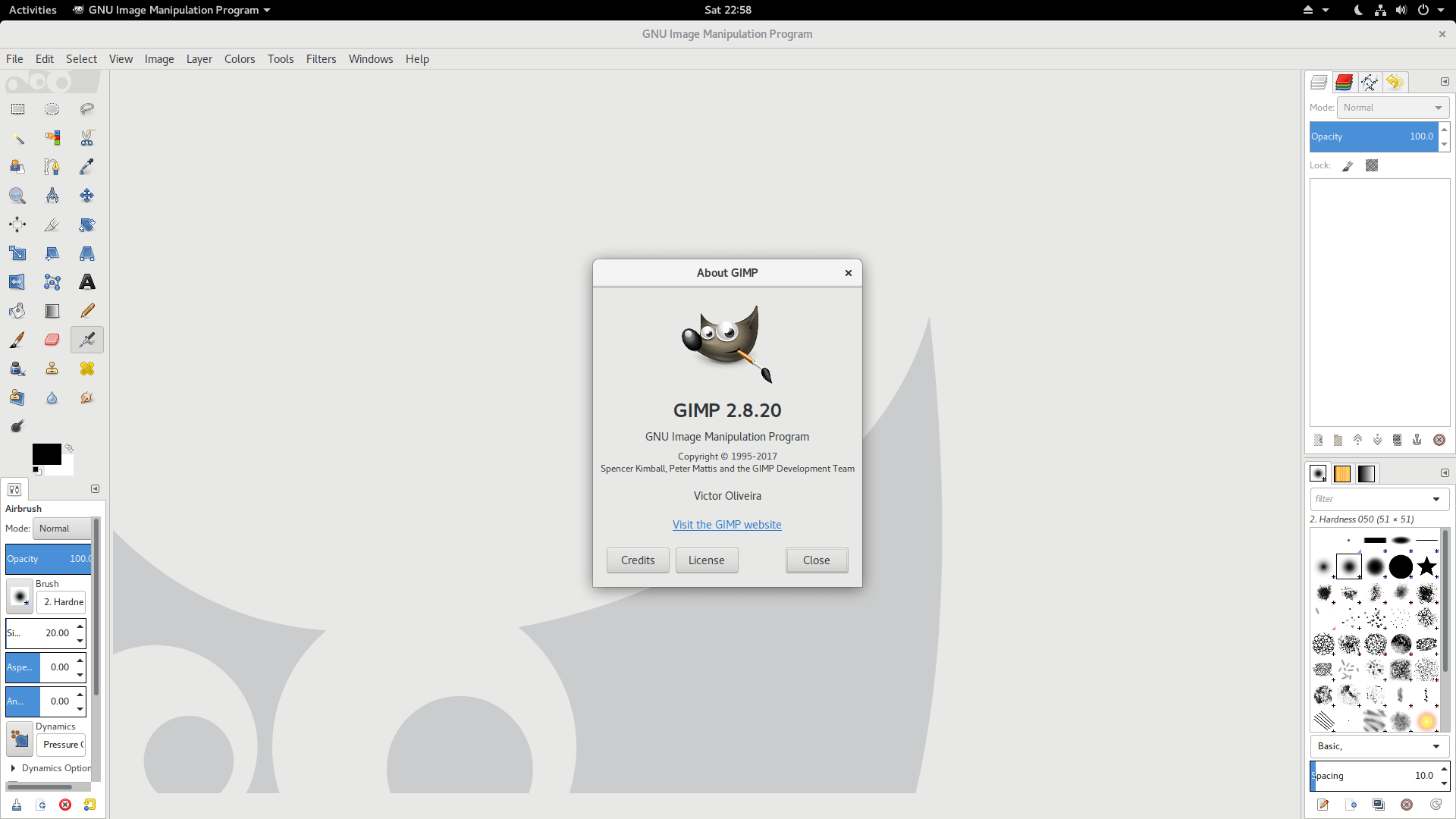Select the Scissors Select tool
1456x819 pixels.
coord(87,138)
